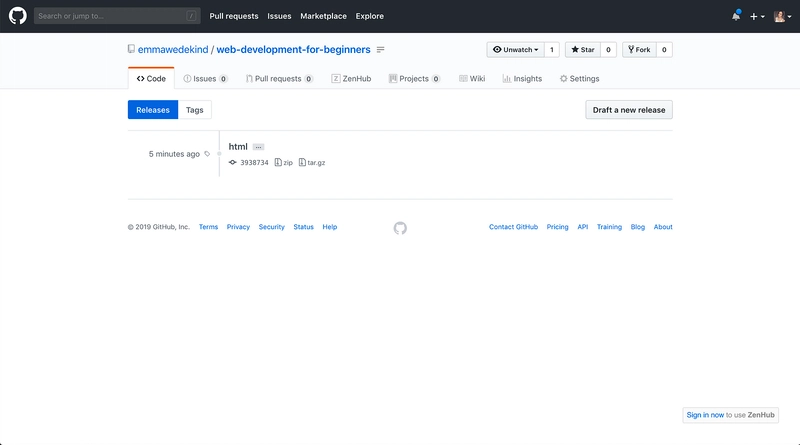The height and width of the screenshot is (445, 800).
Task: Click the repository description lines icon
Action: coord(380,50)
